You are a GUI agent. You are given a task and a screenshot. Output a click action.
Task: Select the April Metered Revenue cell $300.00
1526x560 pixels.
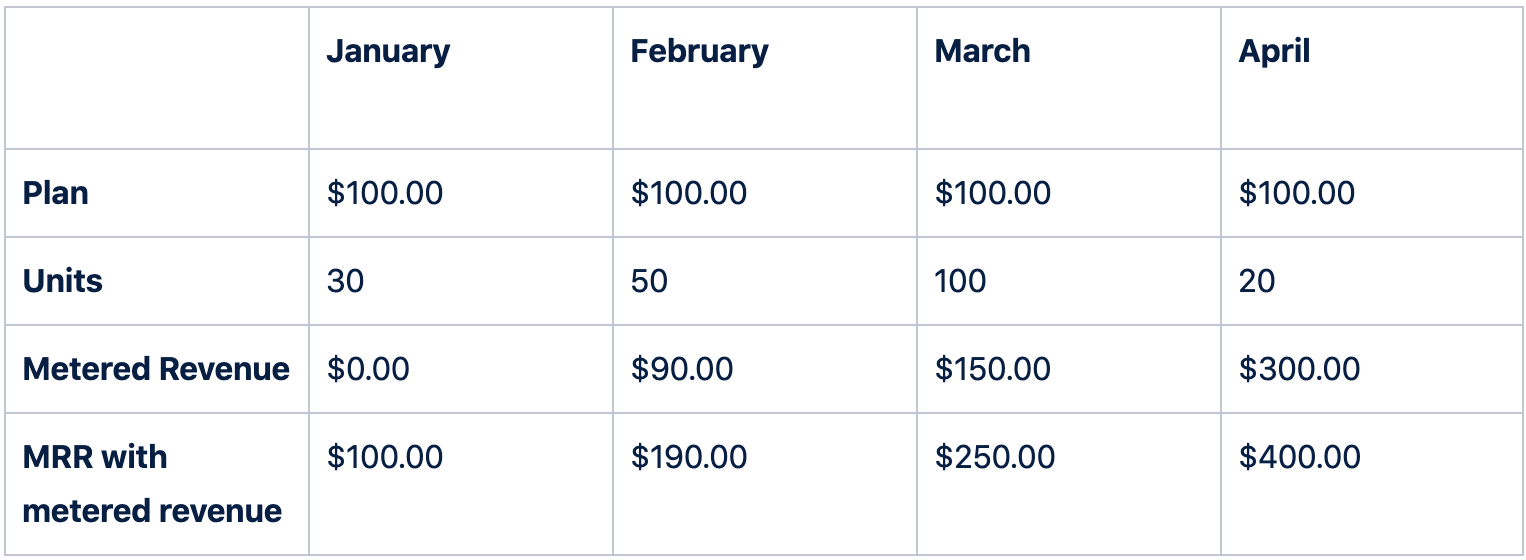pos(1299,369)
